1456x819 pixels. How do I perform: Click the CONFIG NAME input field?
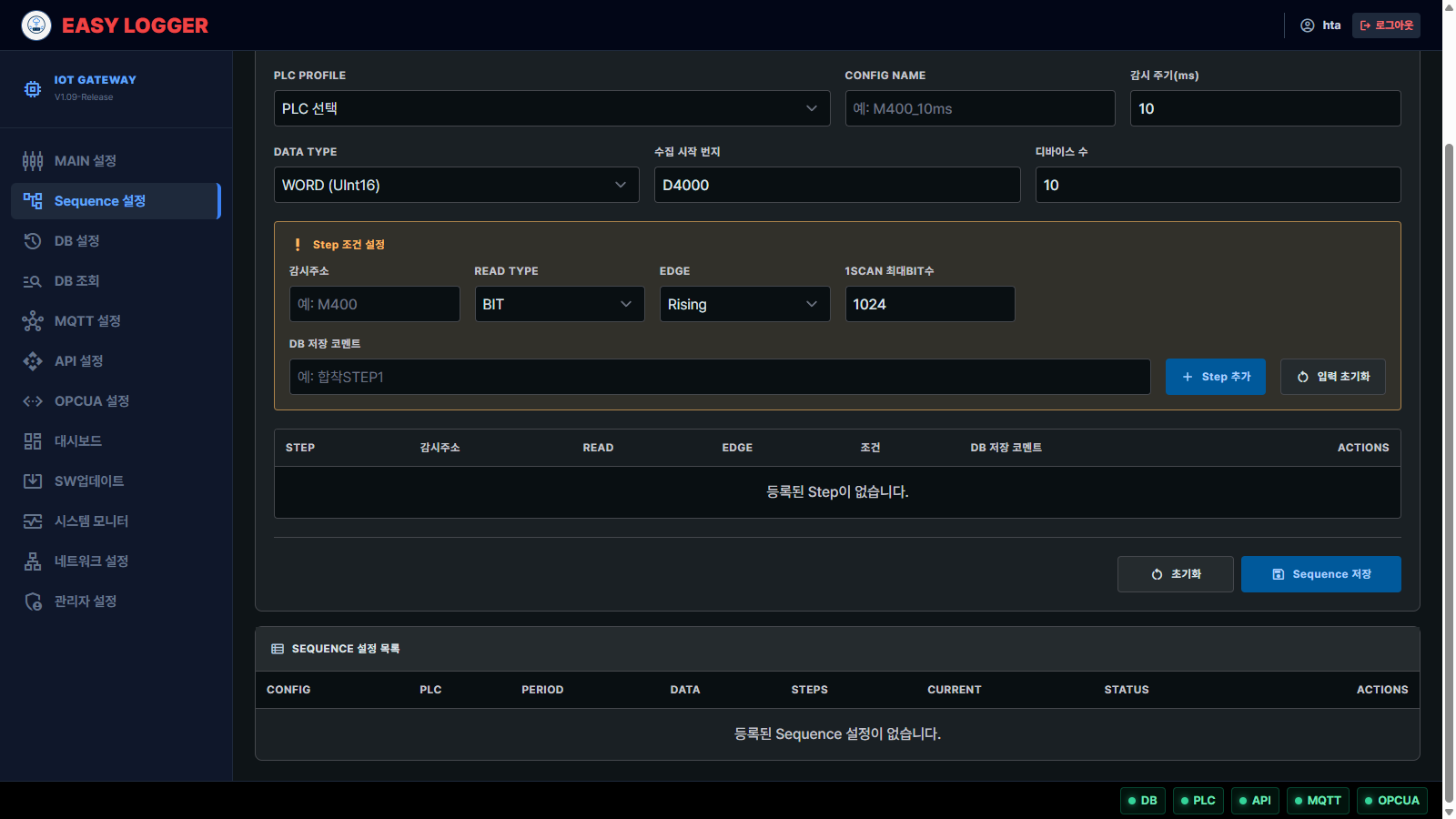click(980, 108)
